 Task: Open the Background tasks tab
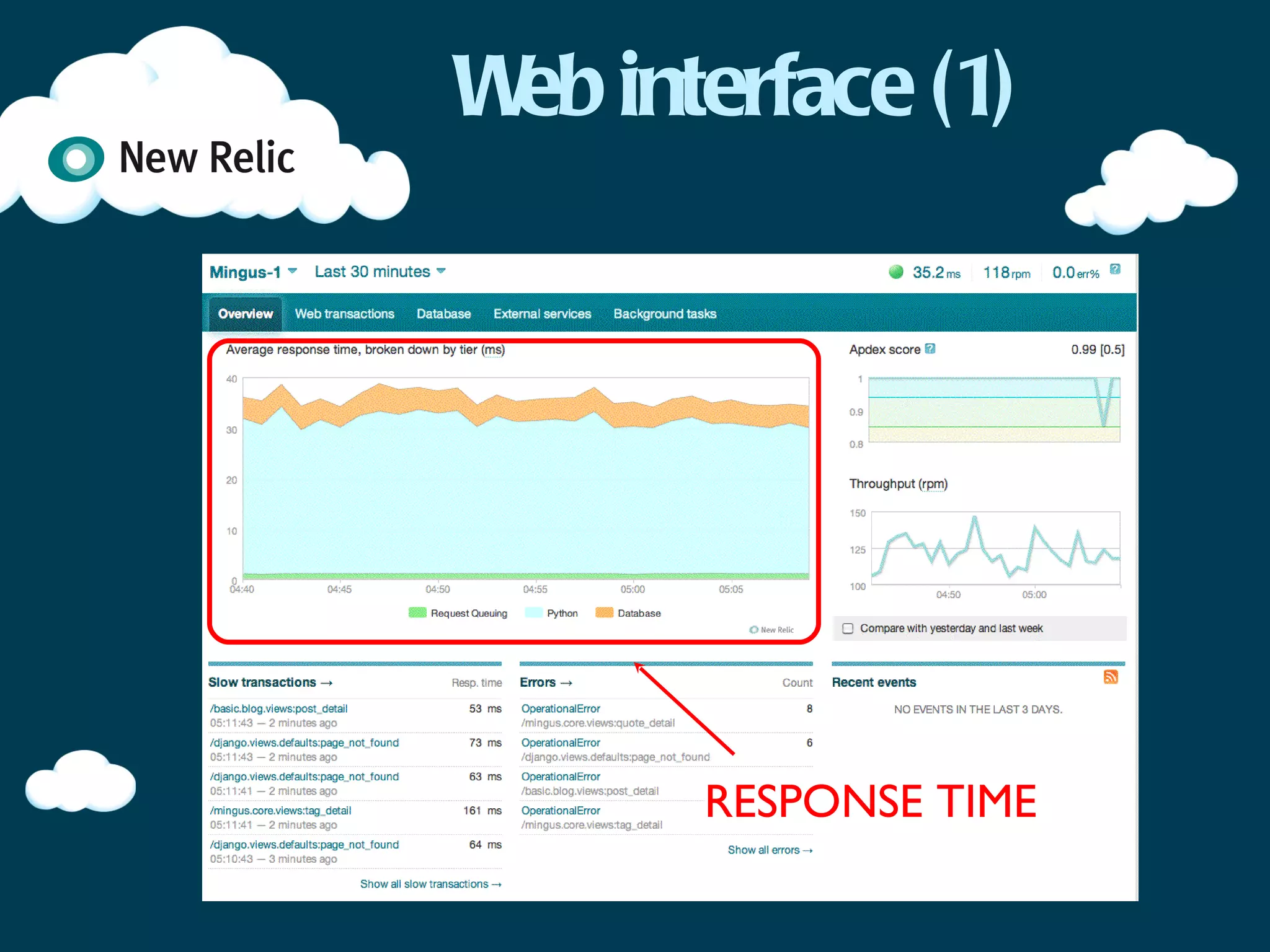tap(665, 314)
